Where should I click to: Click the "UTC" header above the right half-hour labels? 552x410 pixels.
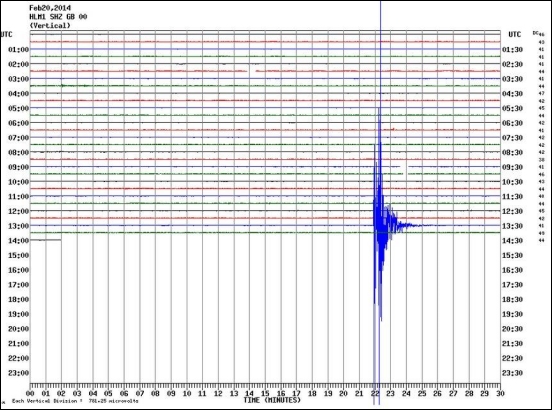514,34
